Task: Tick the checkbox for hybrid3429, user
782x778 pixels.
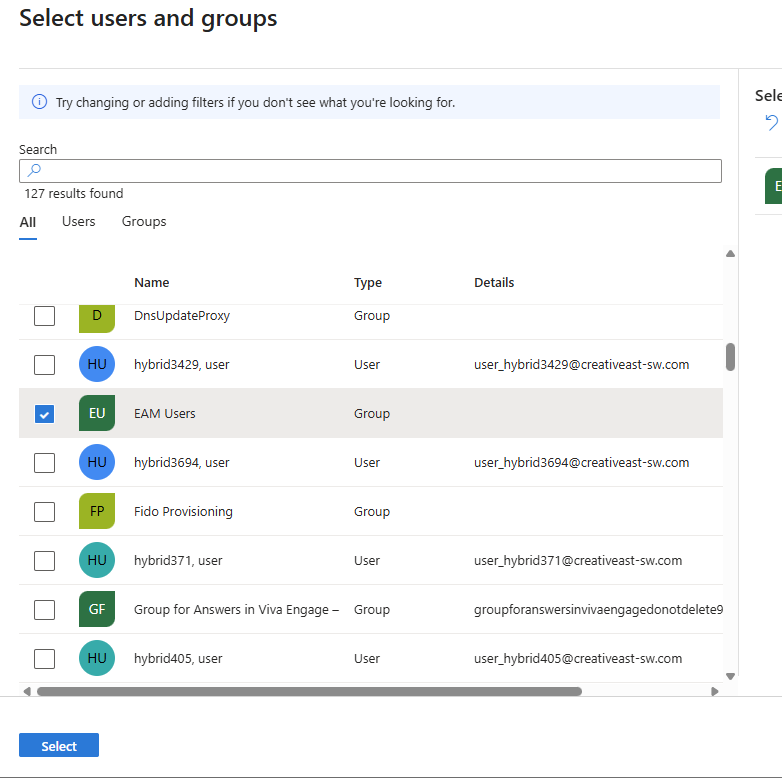Action: point(44,365)
